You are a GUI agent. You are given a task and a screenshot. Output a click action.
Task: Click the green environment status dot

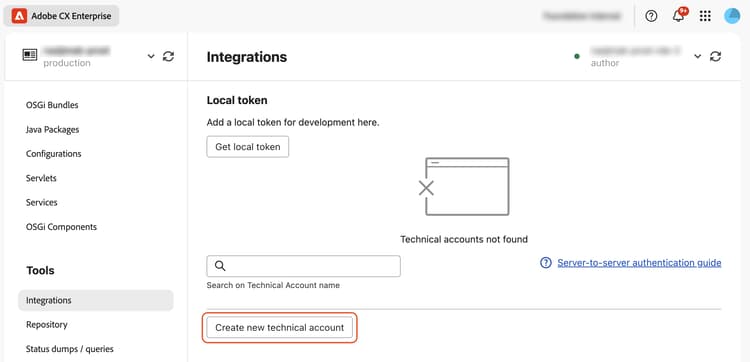click(x=577, y=56)
